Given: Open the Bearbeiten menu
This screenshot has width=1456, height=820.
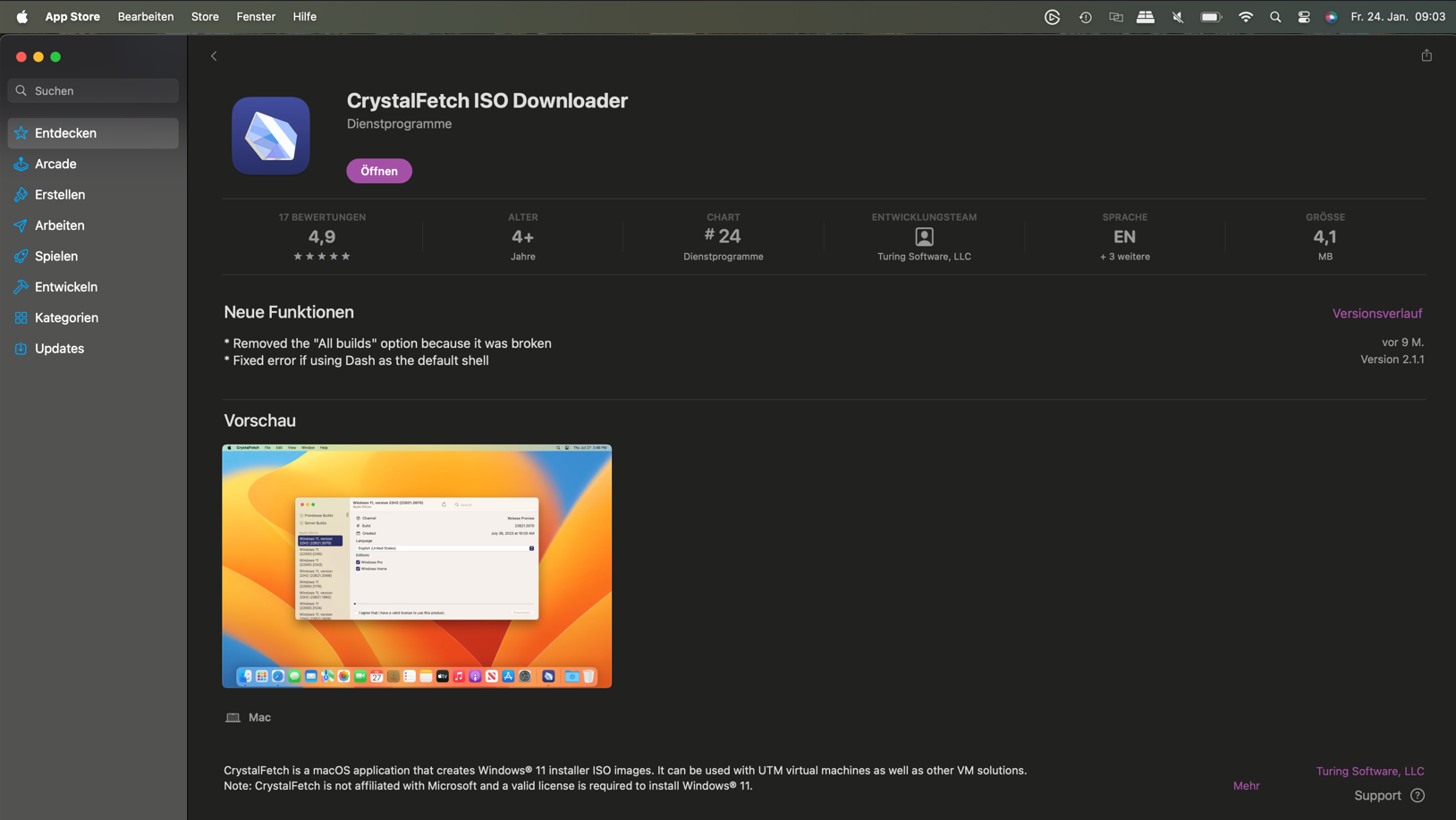Looking at the screenshot, I should pyautogui.click(x=146, y=16).
